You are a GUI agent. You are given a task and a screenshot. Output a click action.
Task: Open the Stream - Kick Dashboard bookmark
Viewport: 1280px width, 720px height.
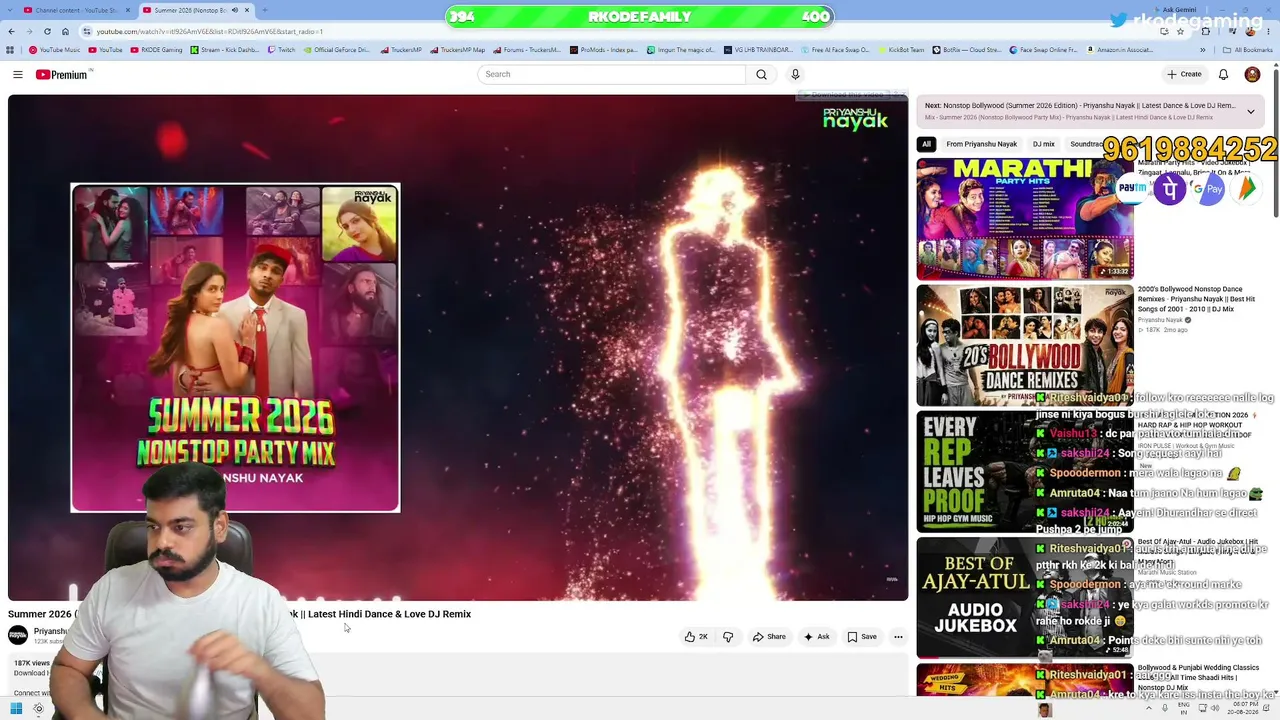pos(224,50)
